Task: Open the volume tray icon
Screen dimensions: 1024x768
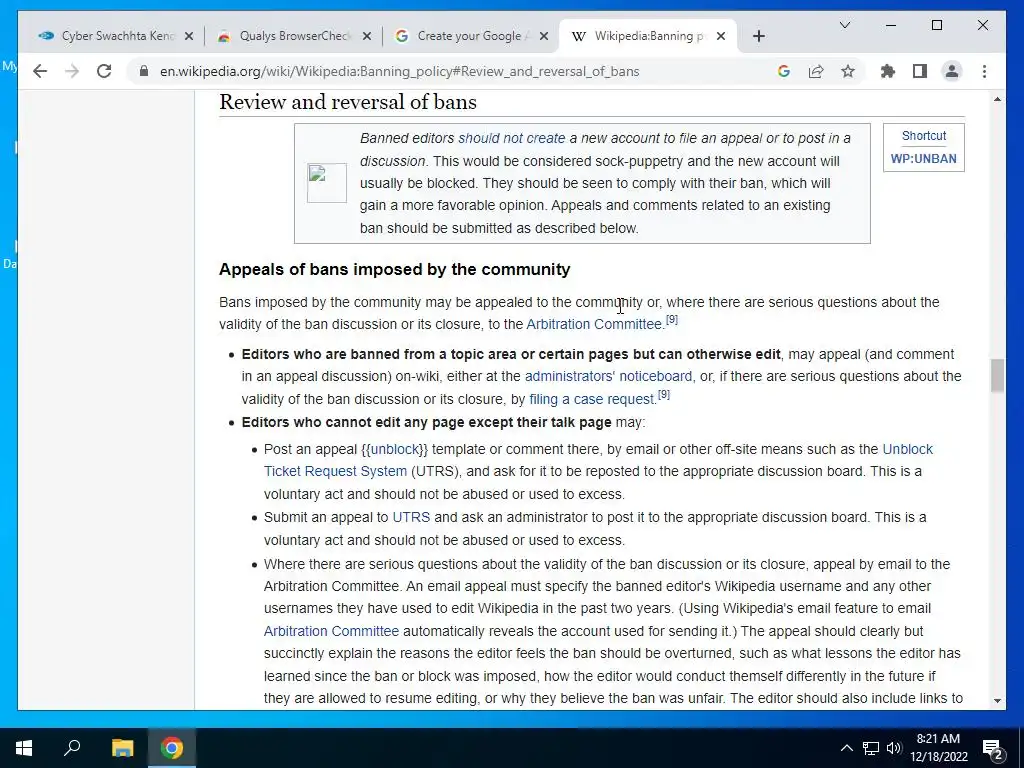Action: 893,748
